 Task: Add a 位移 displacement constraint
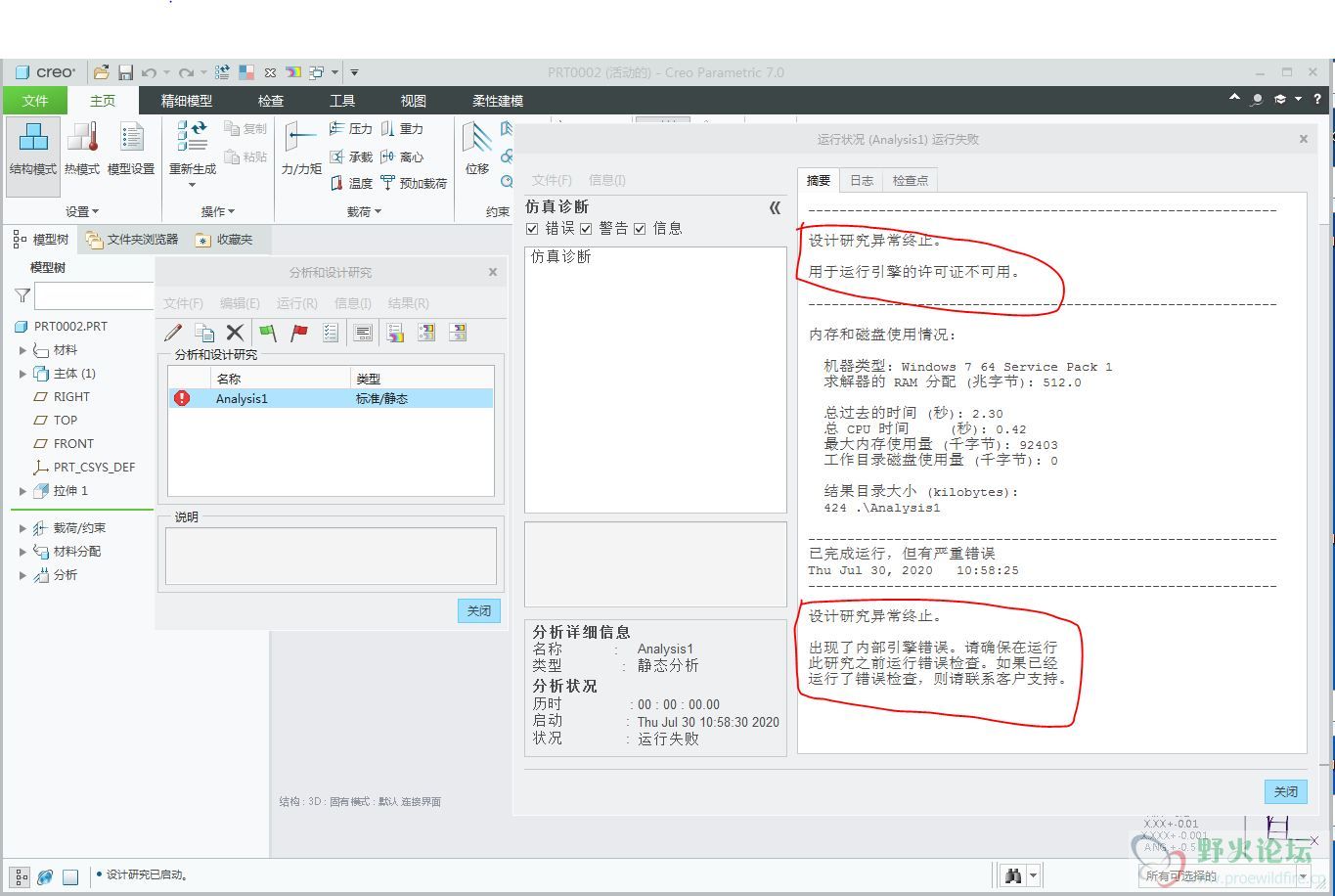click(x=477, y=149)
